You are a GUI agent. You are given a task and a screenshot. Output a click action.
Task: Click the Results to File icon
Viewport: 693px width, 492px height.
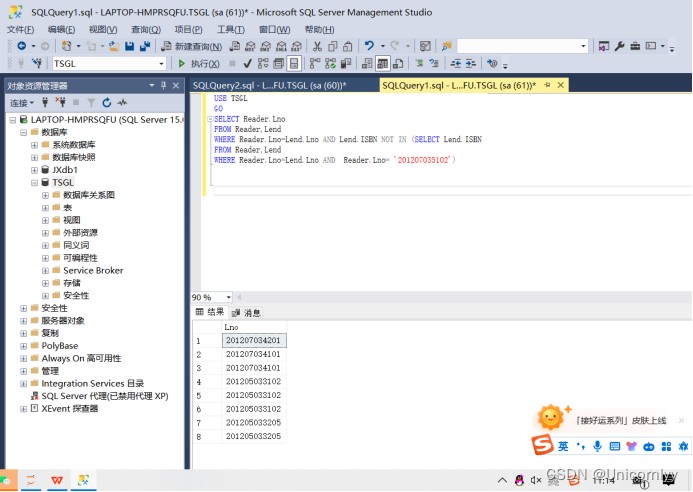(398, 64)
